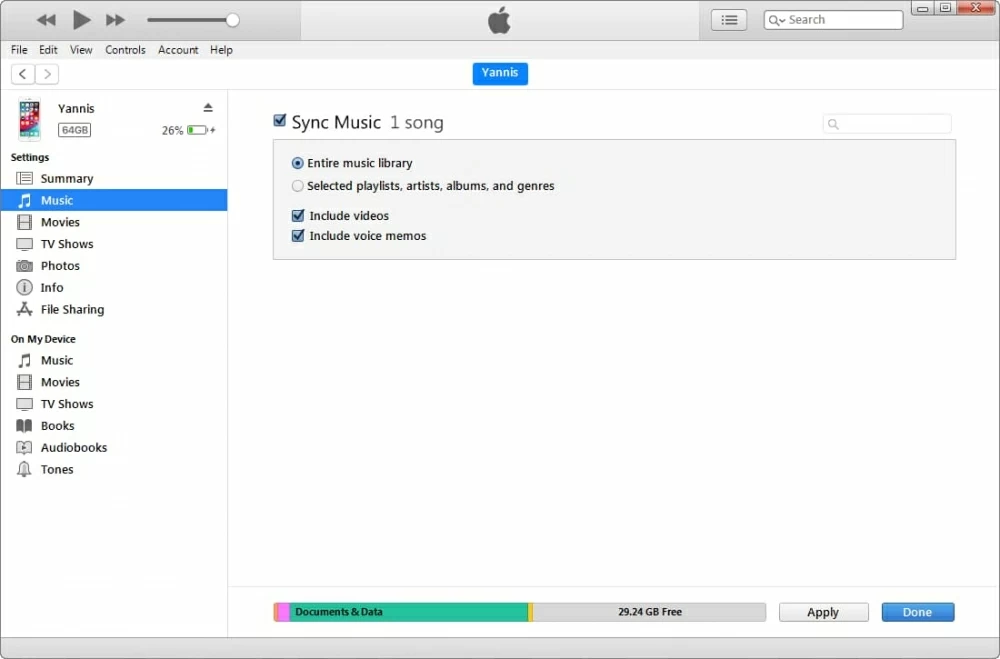
Task: Uncheck Include voice memos
Action: click(297, 236)
